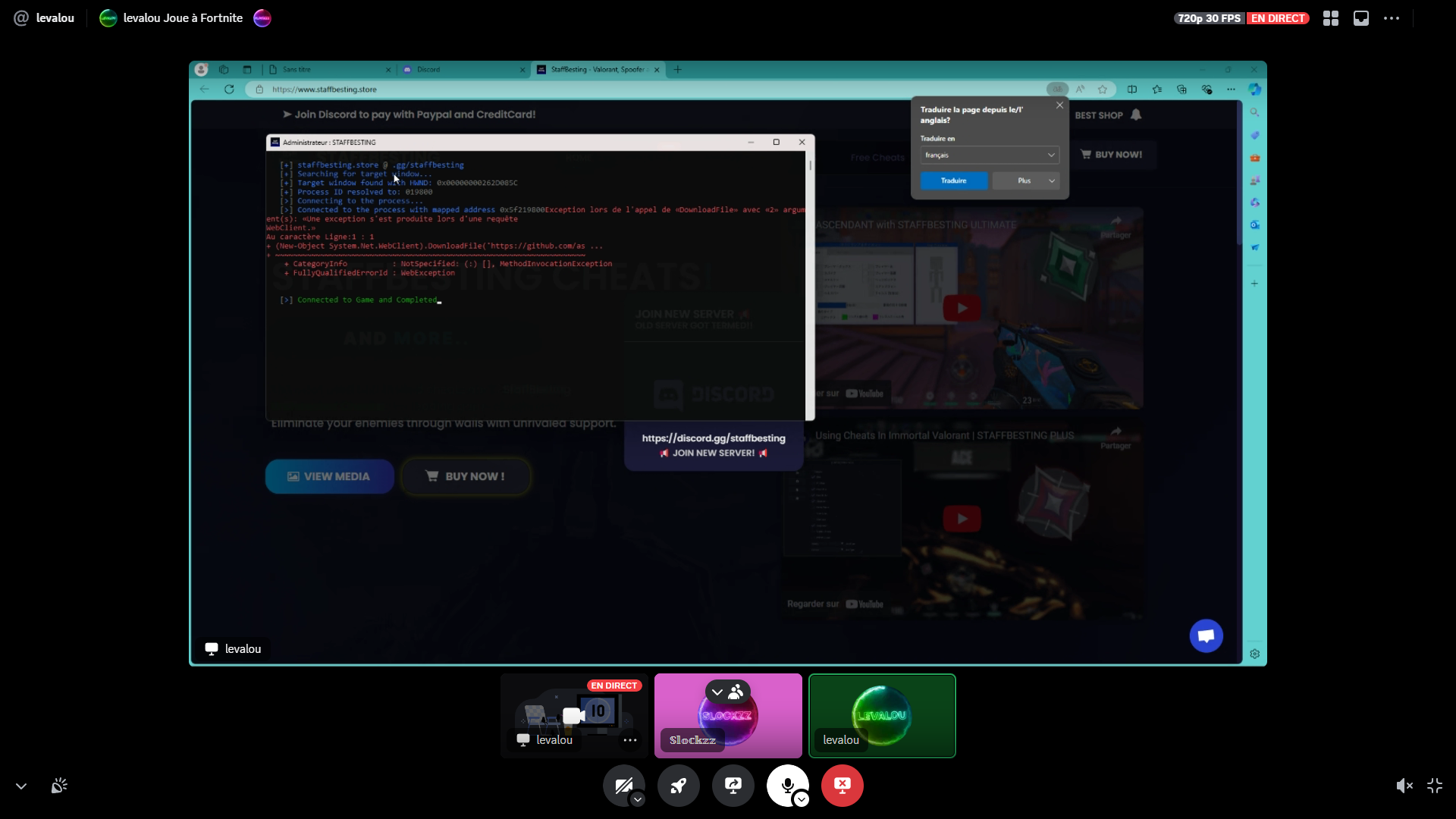The image size is (1456, 819).
Task: Play the ASCENDANT with STAFFBESTING ULTIMATE video
Action: (x=962, y=308)
